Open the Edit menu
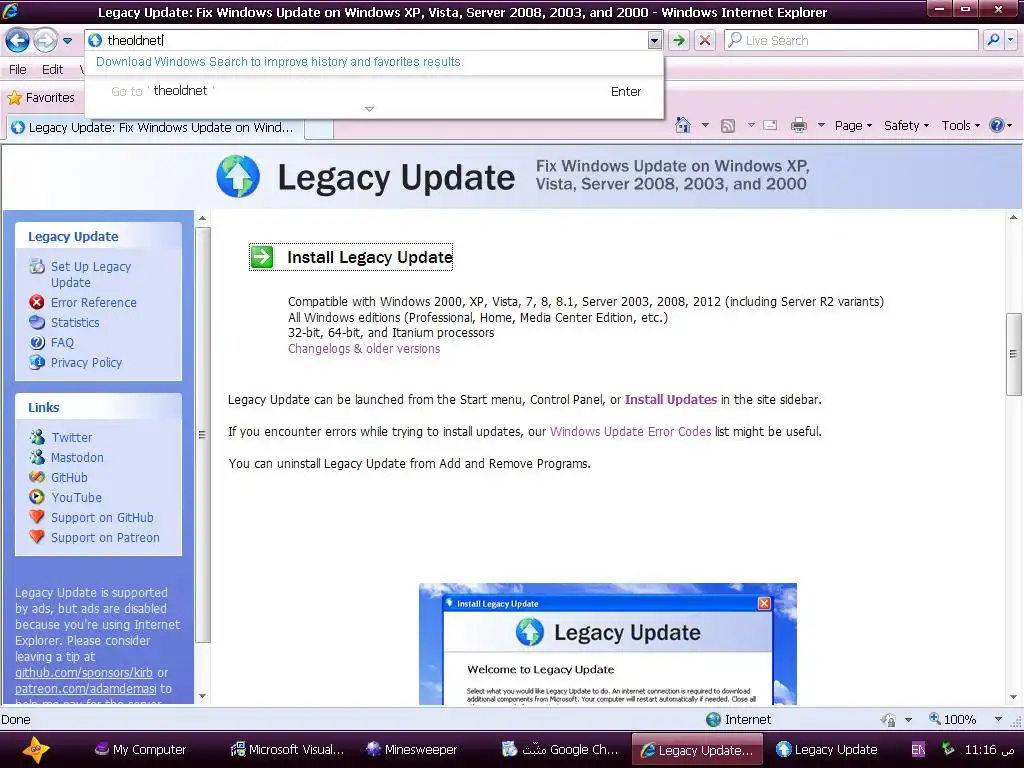 (52, 69)
